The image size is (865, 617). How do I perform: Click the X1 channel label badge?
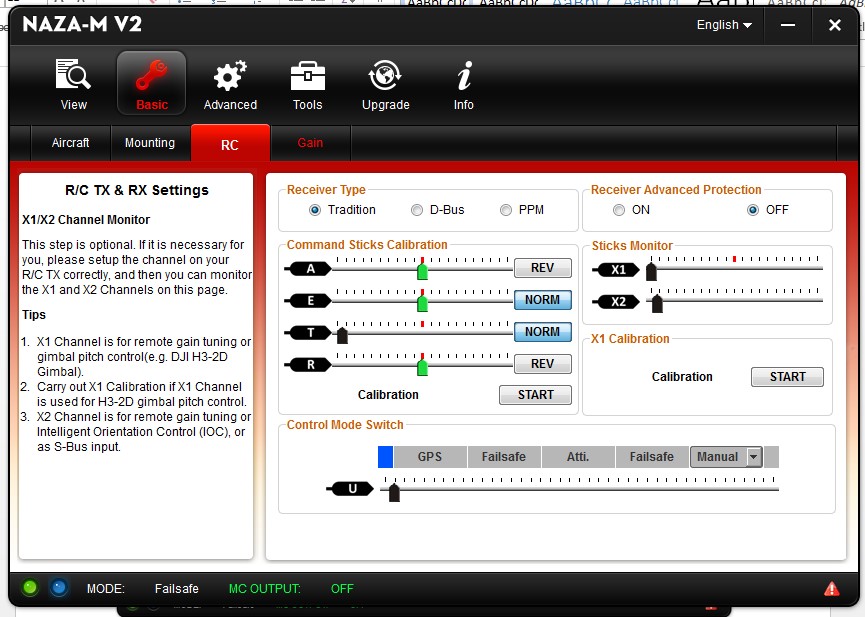[x=616, y=270]
